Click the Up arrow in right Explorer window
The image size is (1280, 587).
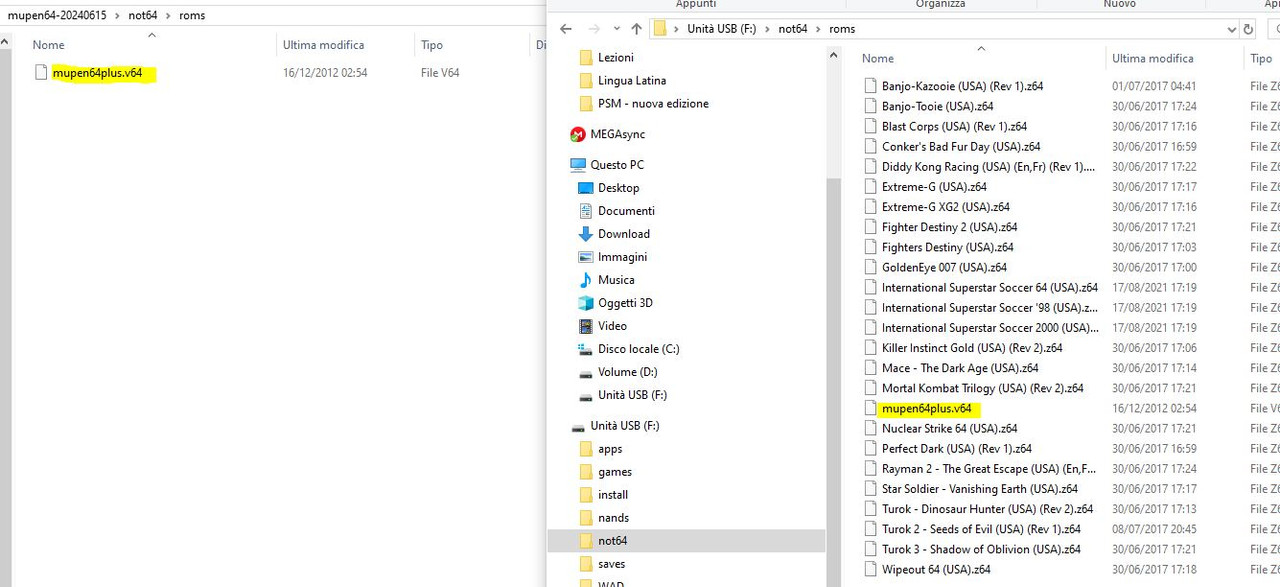[x=636, y=29]
